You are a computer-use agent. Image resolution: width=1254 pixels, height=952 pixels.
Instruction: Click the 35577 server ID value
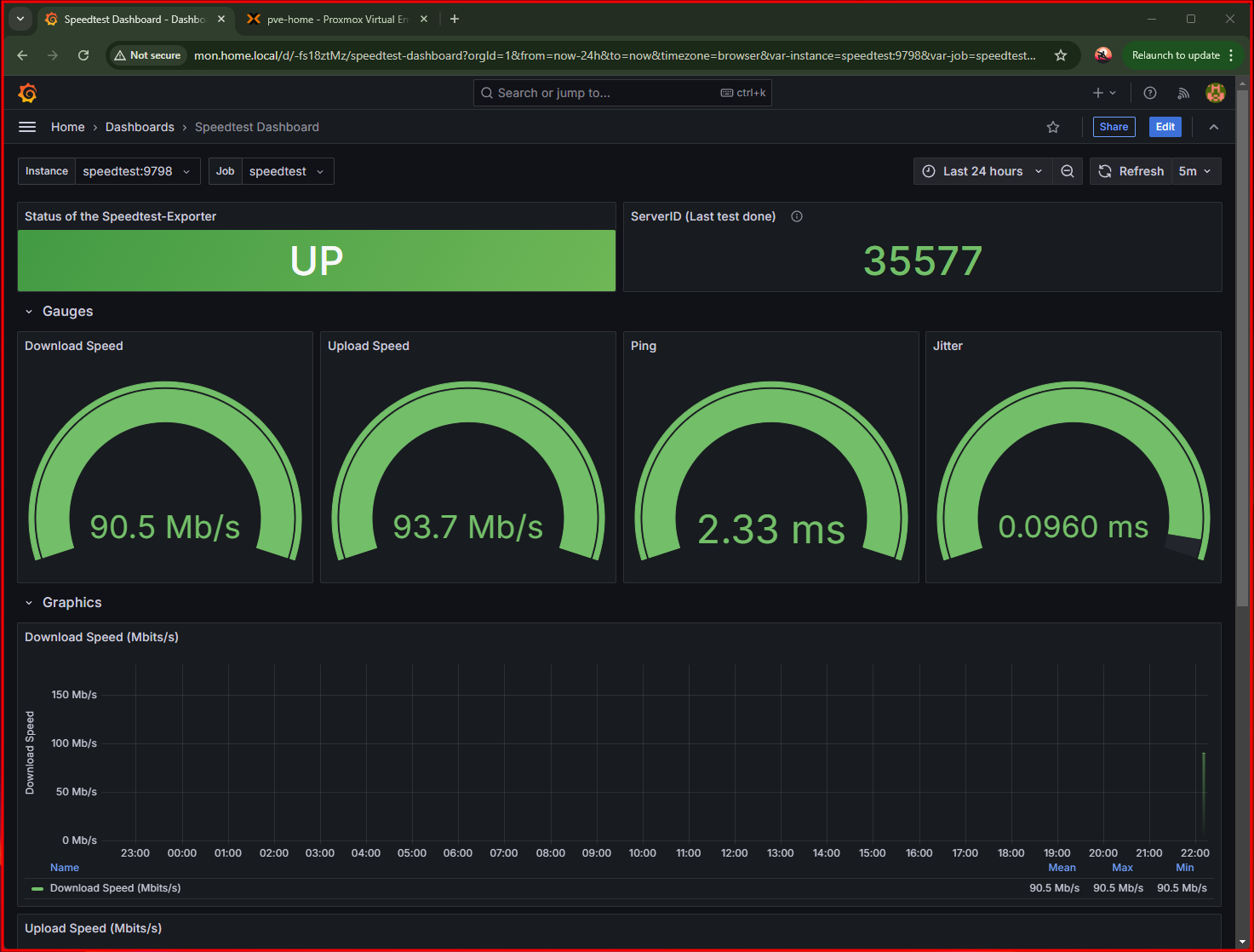923,261
